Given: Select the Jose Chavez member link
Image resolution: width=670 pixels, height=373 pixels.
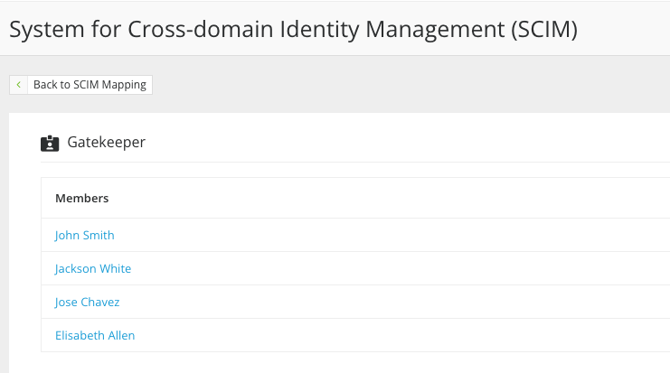Looking at the screenshot, I should [87, 302].
